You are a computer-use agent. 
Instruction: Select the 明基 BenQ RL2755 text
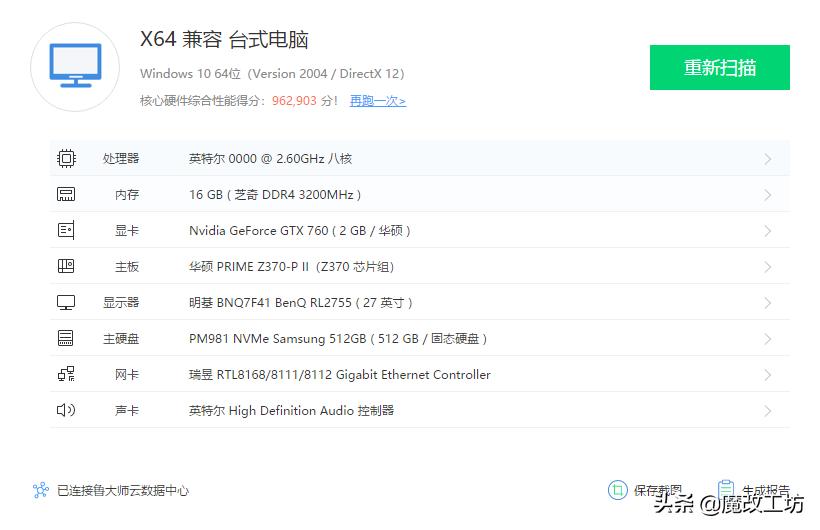click(x=301, y=303)
